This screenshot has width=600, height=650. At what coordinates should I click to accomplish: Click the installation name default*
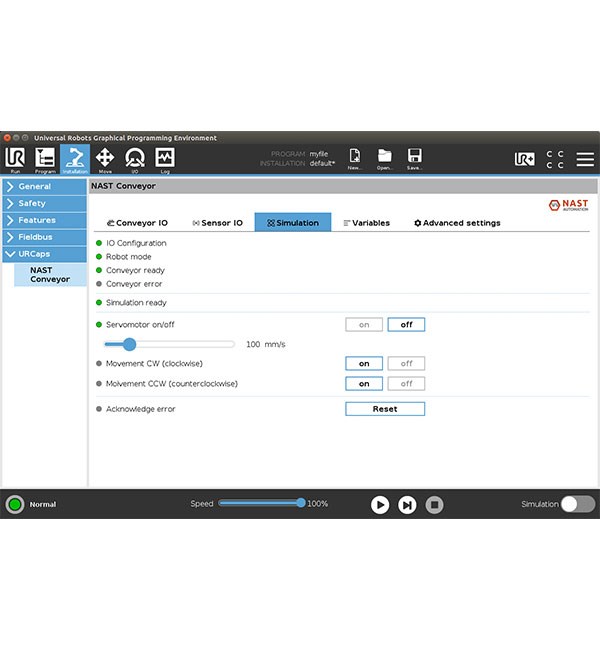[x=322, y=163]
